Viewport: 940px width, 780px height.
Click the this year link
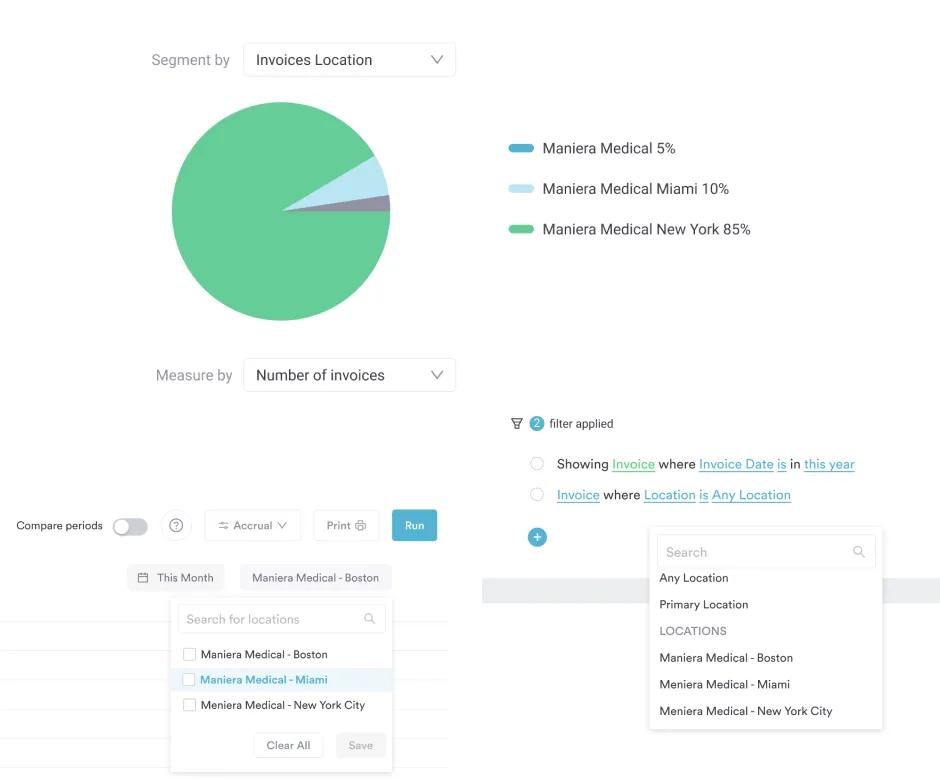829,464
